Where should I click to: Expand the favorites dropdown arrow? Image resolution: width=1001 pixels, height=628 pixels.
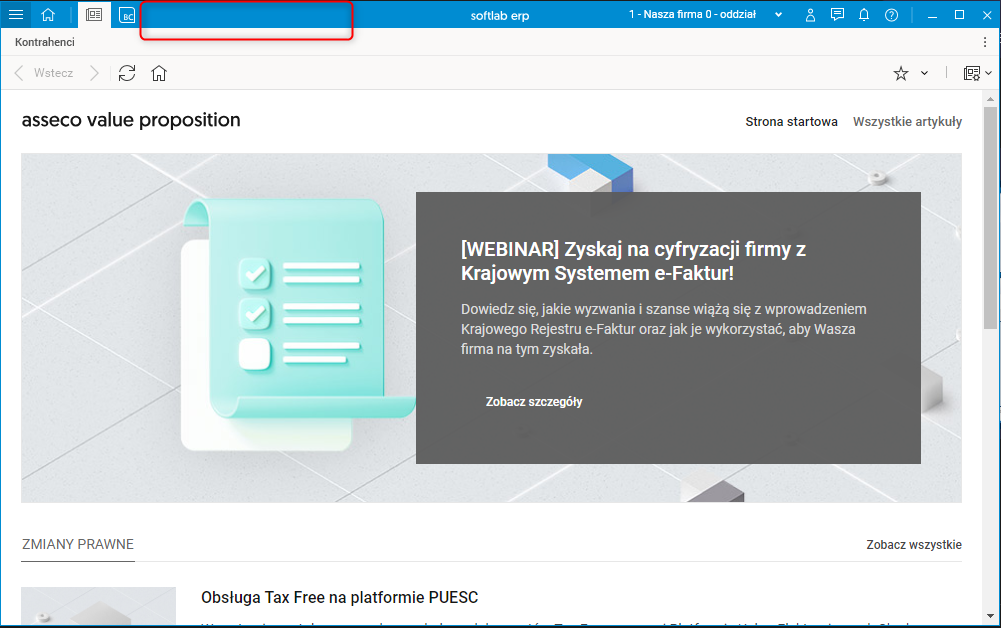coord(924,73)
